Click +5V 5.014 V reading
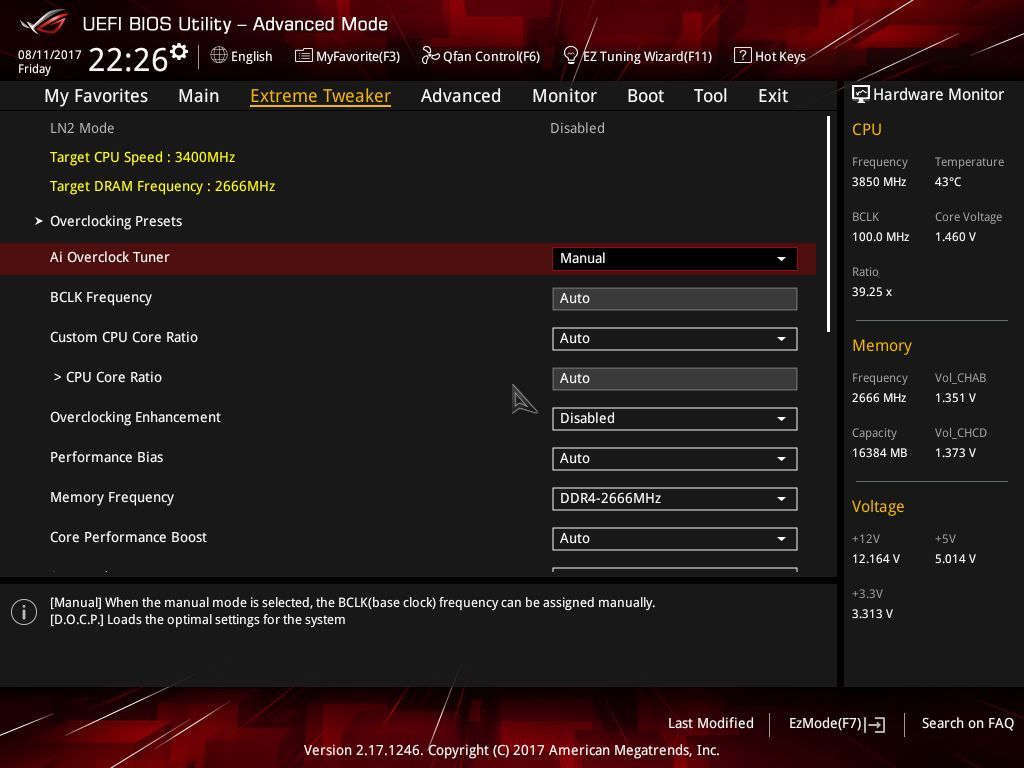 955,559
